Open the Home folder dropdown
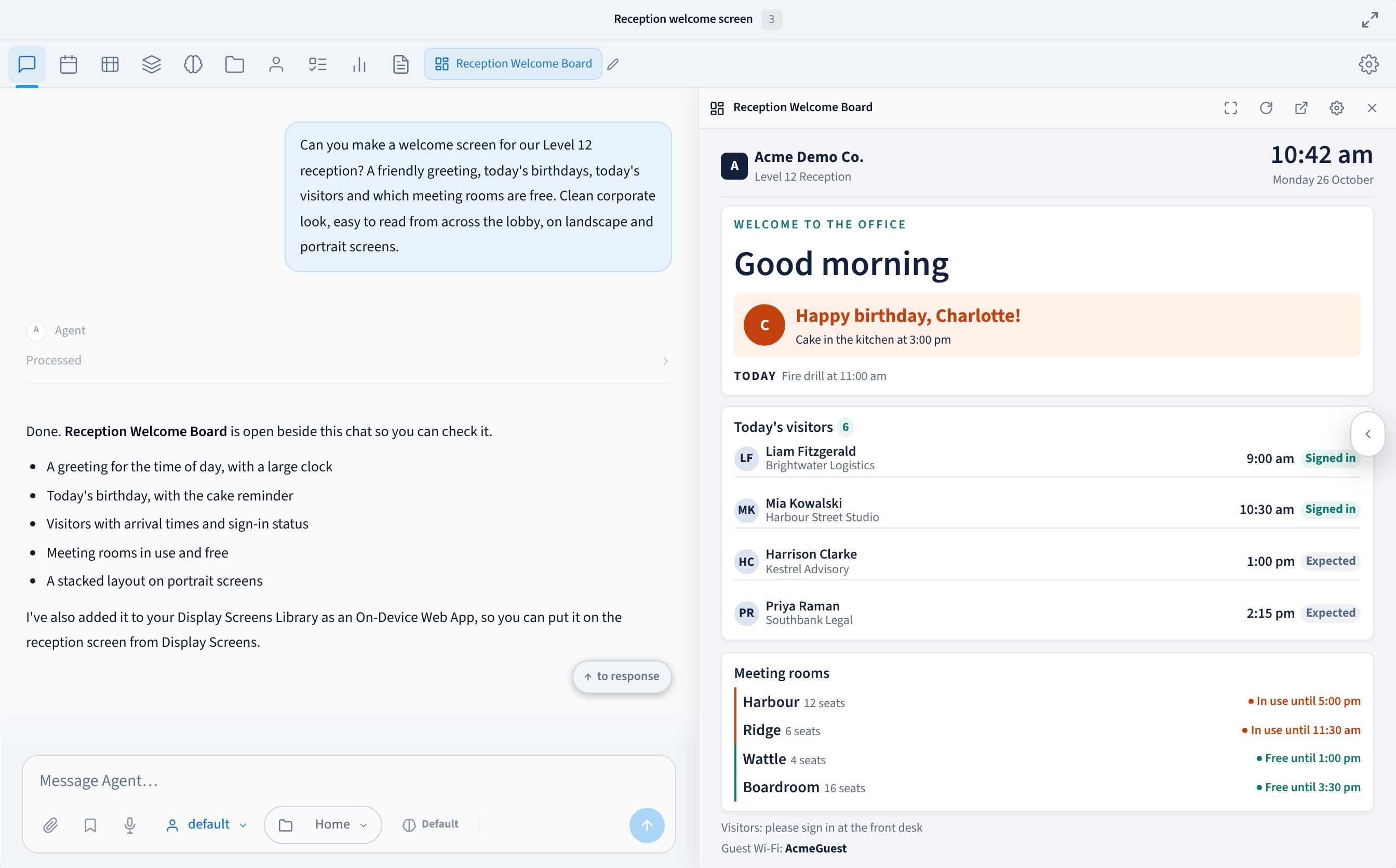Viewport: 1396px width, 868px height. (323, 824)
